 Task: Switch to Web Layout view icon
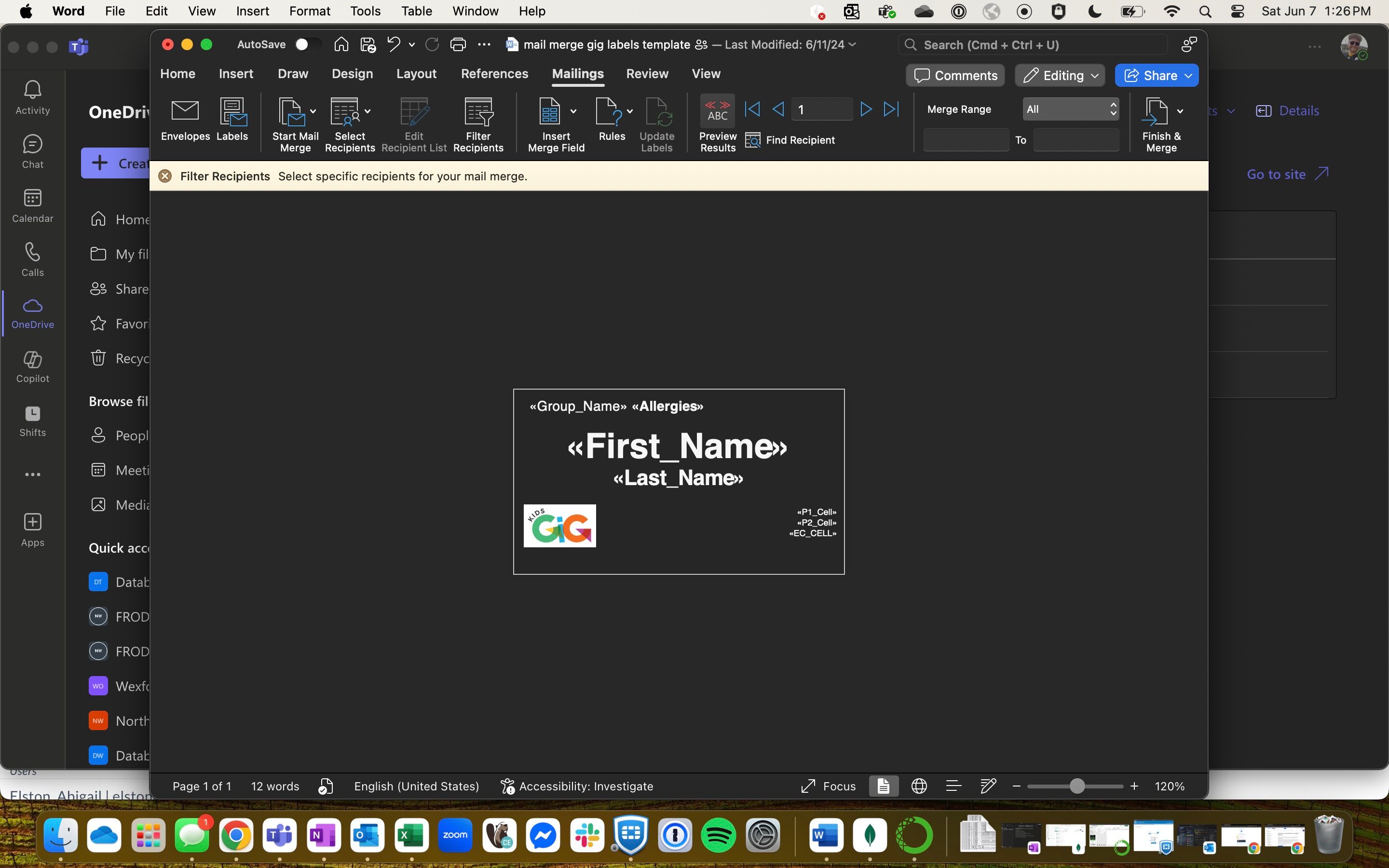point(919,786)
